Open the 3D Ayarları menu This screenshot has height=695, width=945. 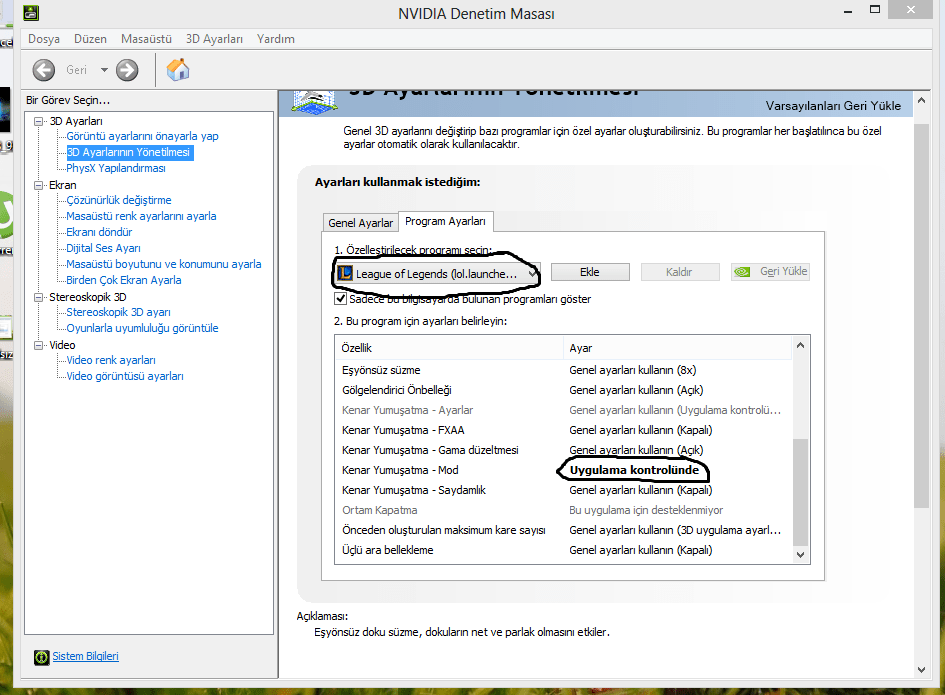coord(214,39)
